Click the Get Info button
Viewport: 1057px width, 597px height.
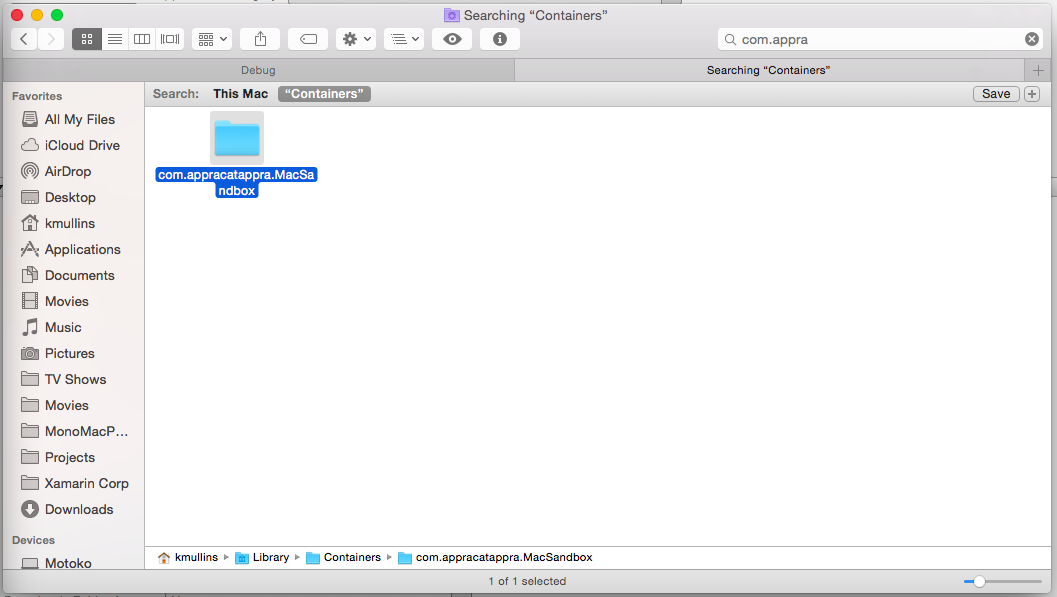tap(500, 39)
